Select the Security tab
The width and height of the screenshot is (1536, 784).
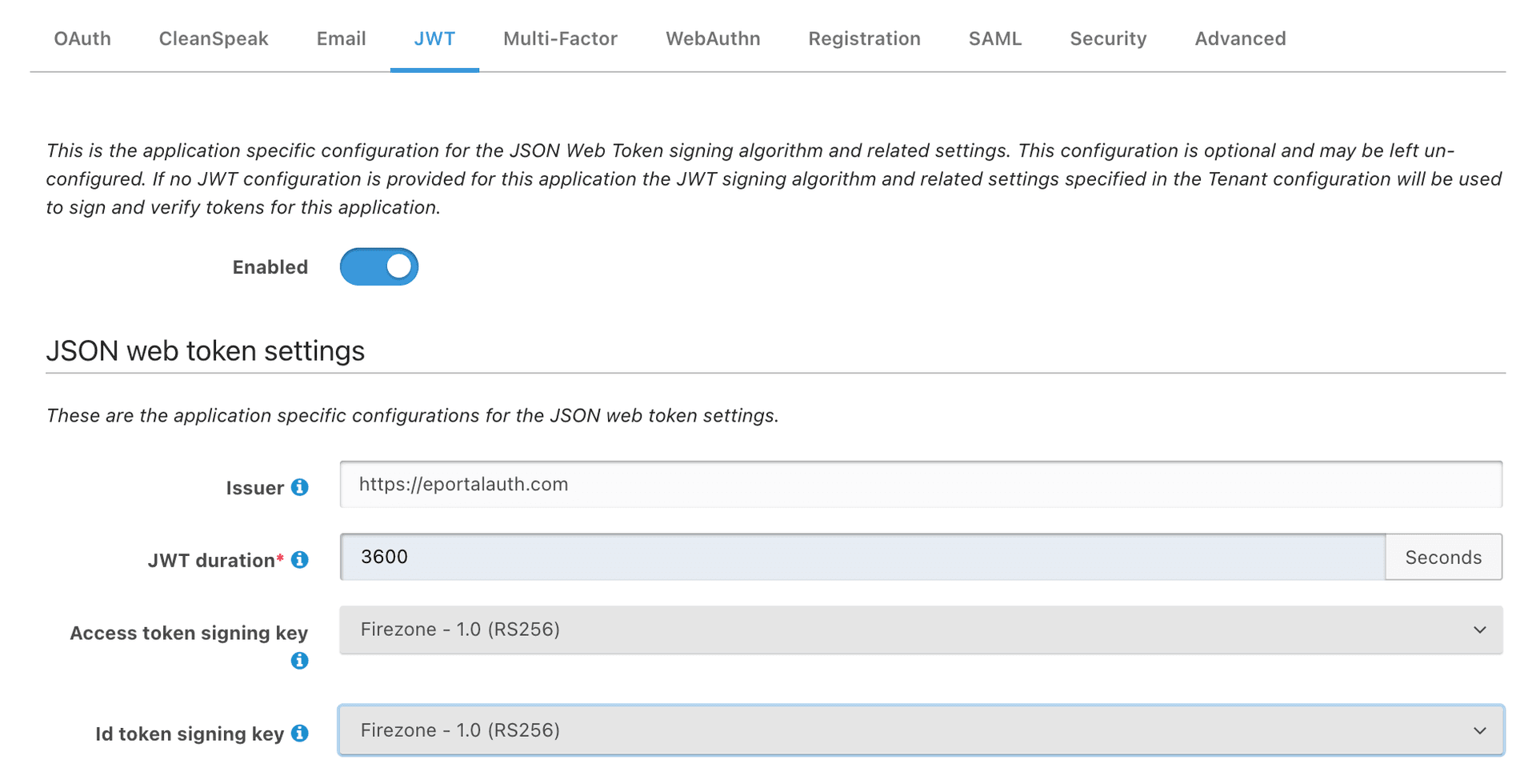click(x=1107, y=38)
